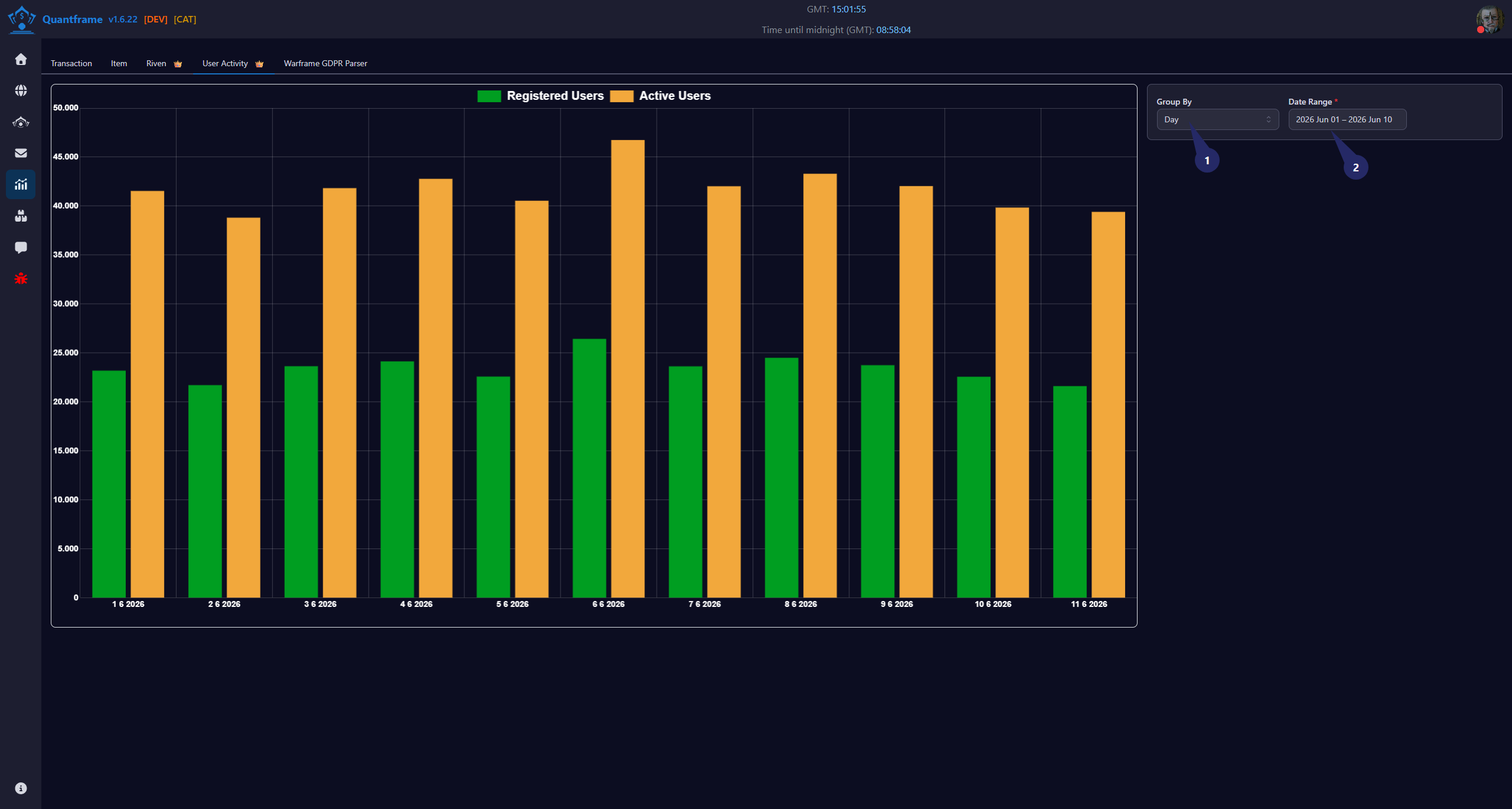This screenshot has height=809, width=1512.
Task: Open the Warframe GDPR Parser tab
Action: [325, 63]
